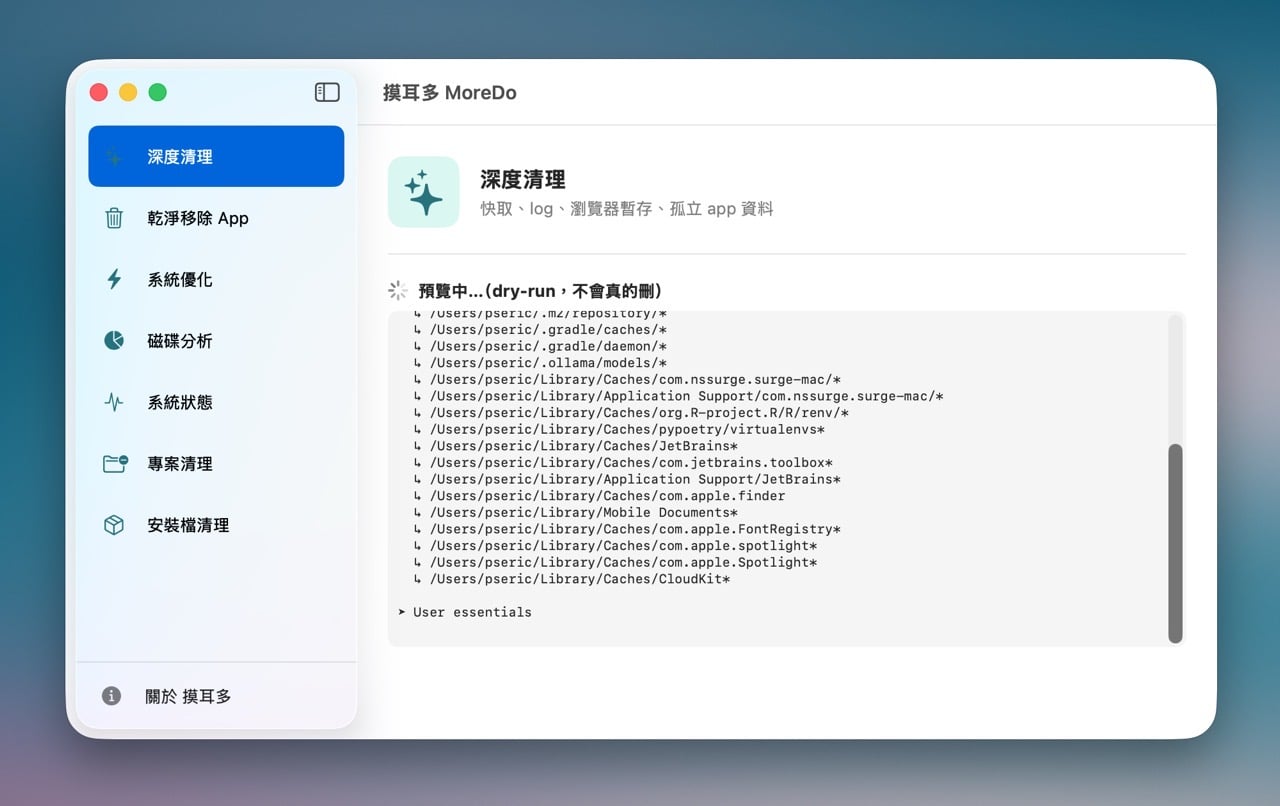Click the spinning progress indicator near 預覽中
The height and width of the screenshot is (806, 1280).
pyautogui.click(x=397, y=290)
